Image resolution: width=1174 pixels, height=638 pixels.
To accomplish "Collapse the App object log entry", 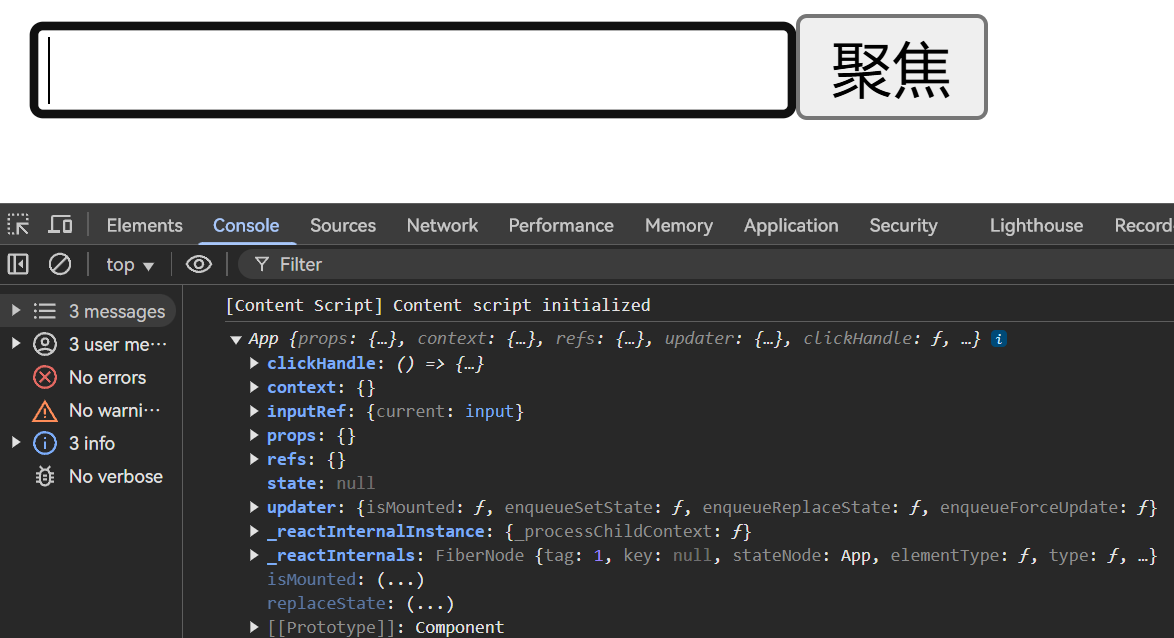I will 236,339.
